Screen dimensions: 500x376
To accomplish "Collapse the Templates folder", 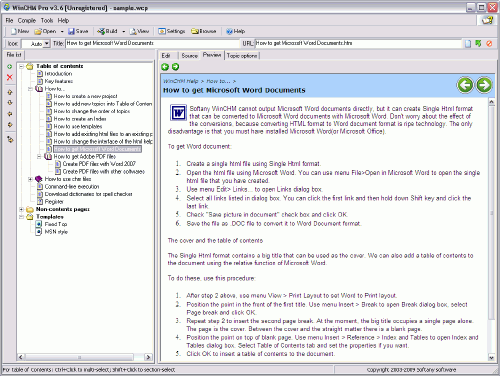I will [x=21, y=217].
